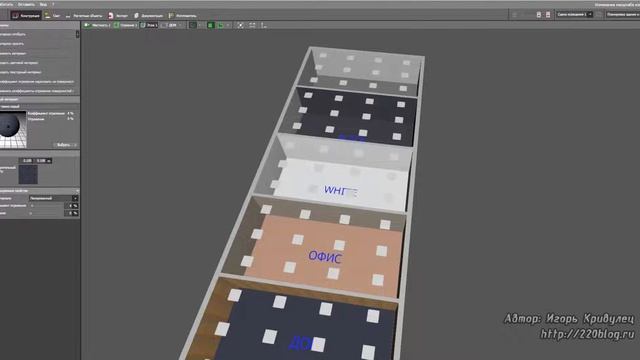Click the dark blue color swatch
Viewport: 640px width, 360px height.
pos(28,175)
